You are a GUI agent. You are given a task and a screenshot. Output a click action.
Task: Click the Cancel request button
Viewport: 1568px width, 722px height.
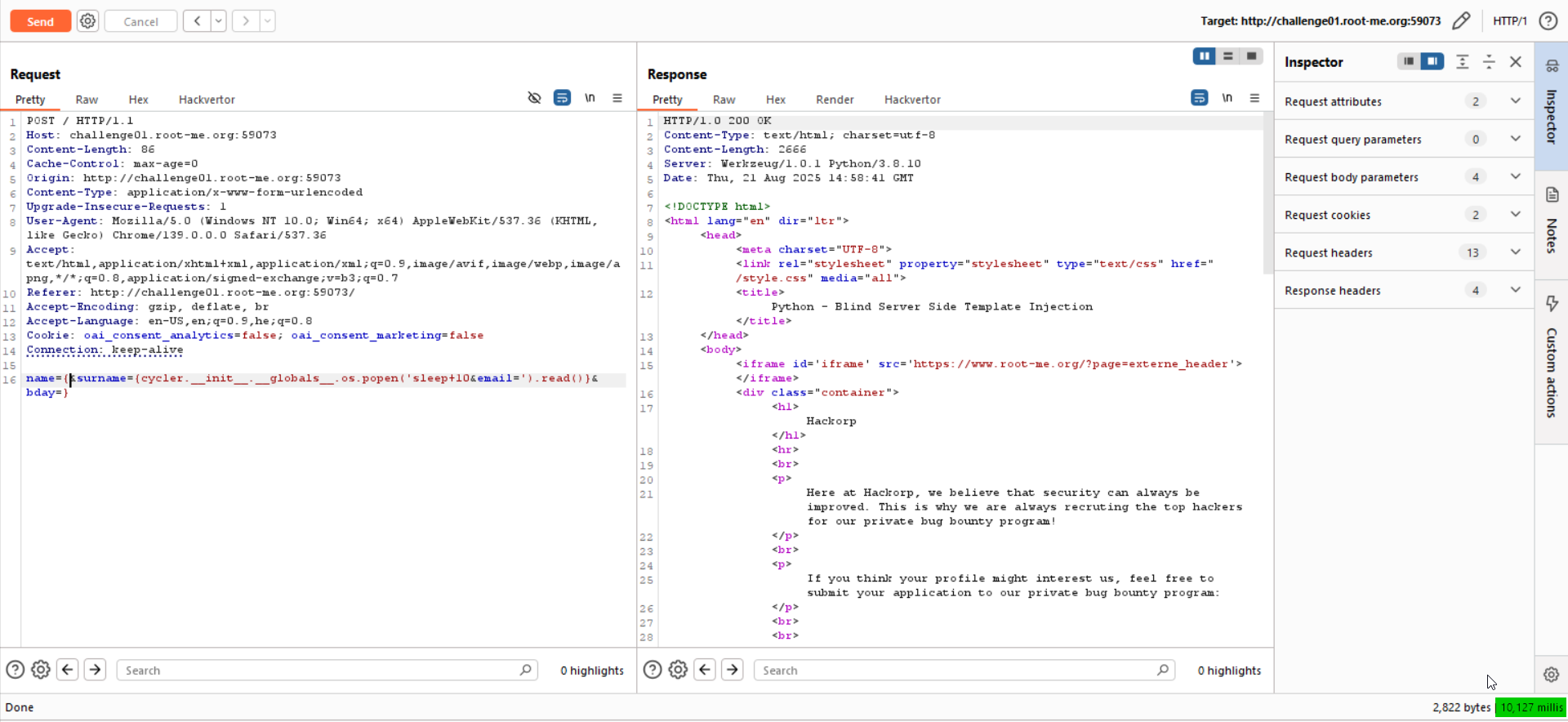[x=140, y=21]
